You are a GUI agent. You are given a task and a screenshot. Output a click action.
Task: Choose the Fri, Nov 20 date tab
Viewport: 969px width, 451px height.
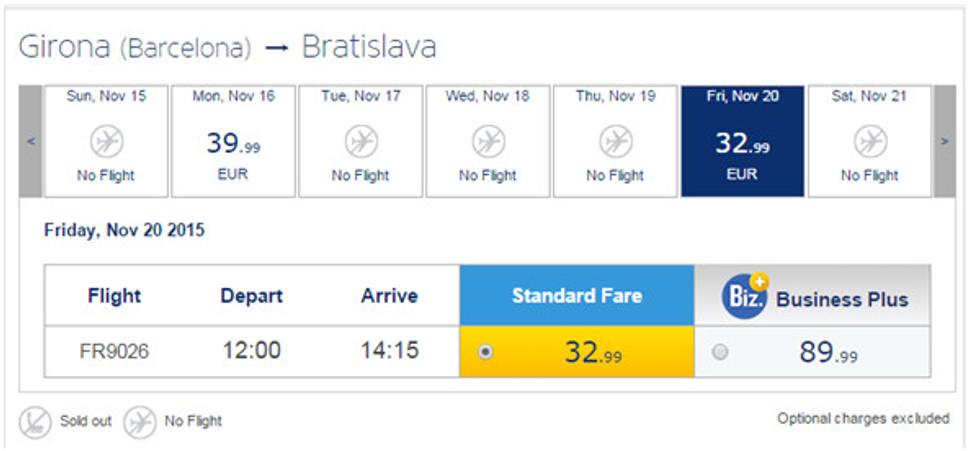743,141
